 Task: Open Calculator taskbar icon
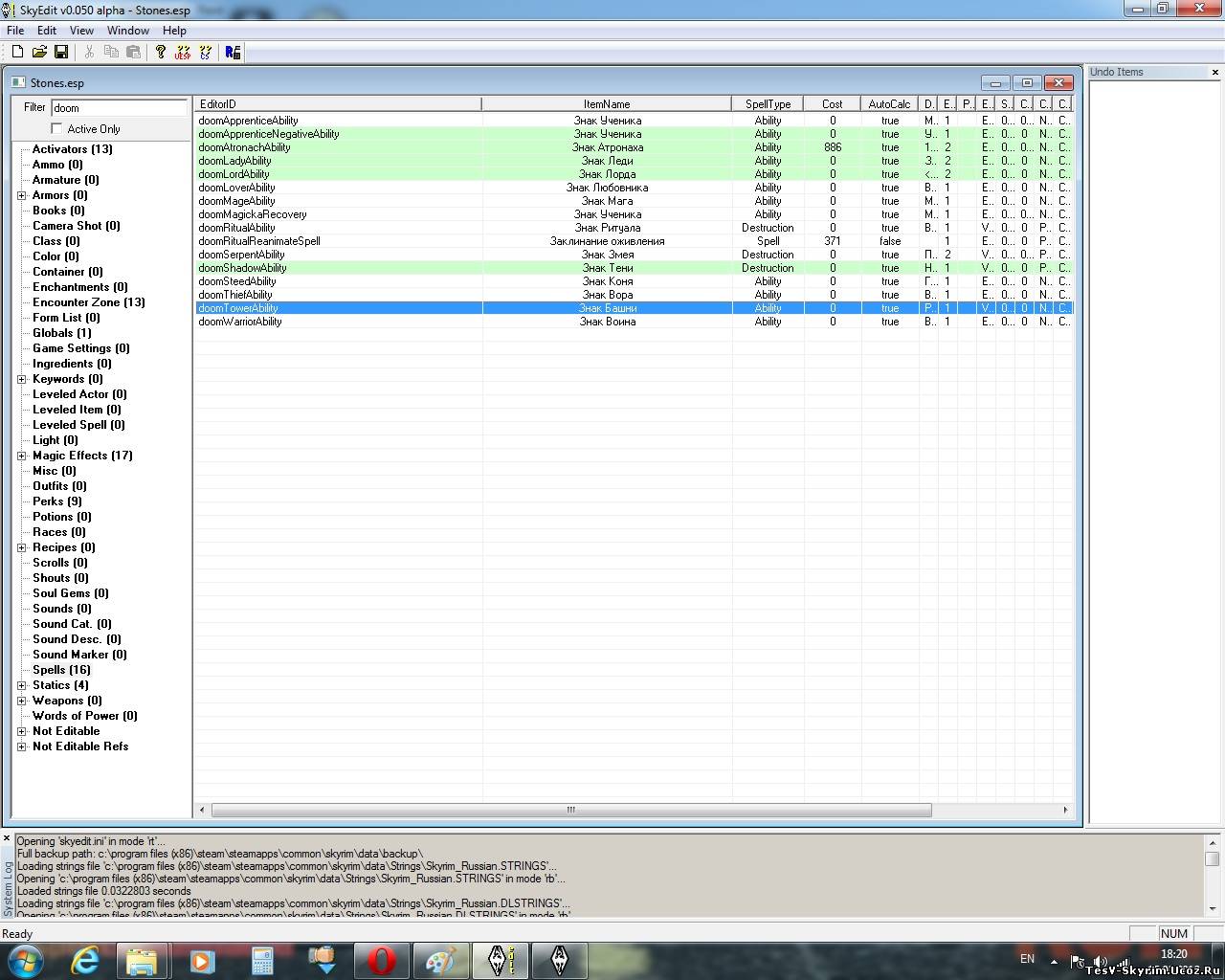tap(262, 961)
